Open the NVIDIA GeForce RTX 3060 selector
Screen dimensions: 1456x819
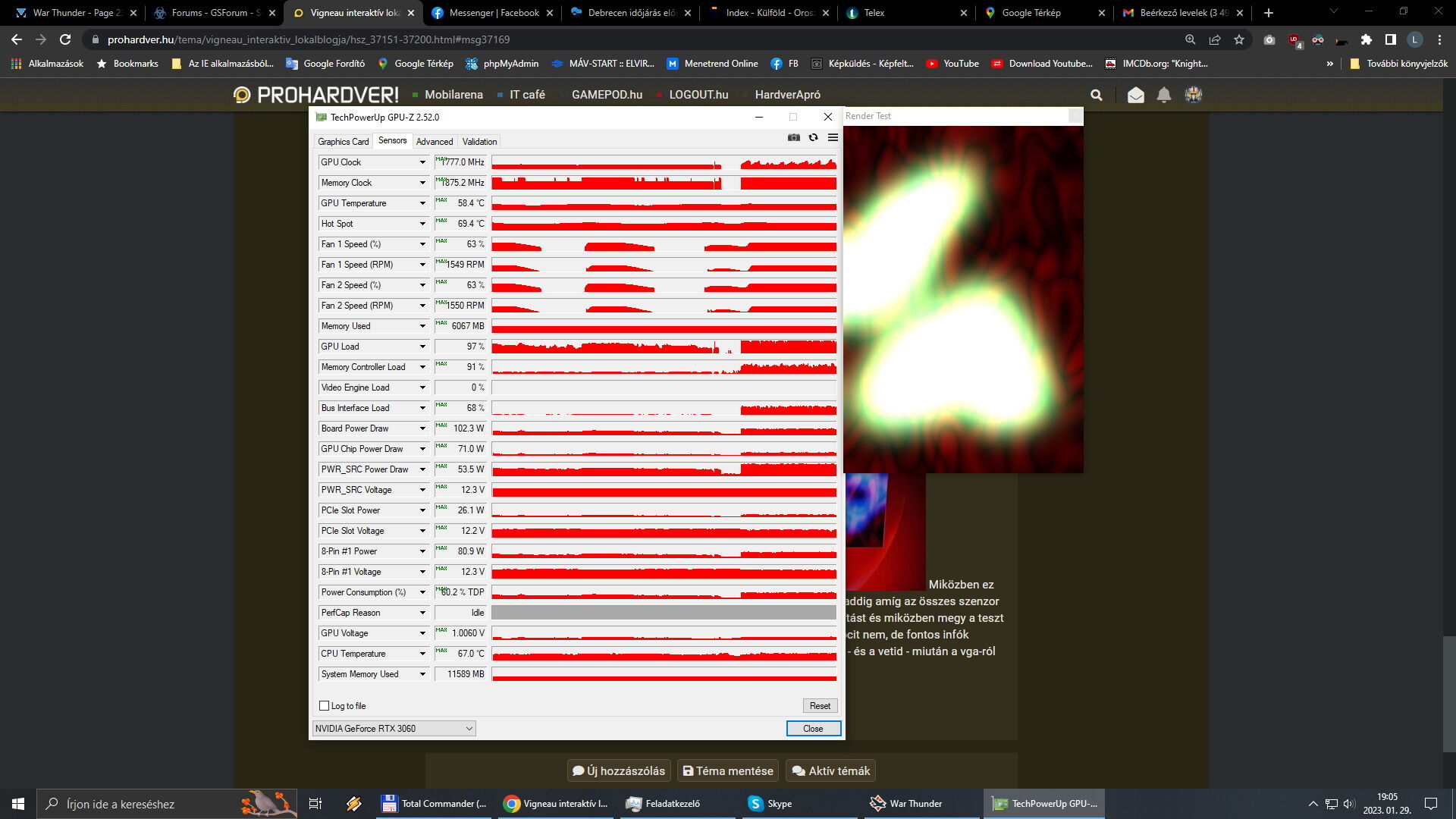tap(394, 729)
